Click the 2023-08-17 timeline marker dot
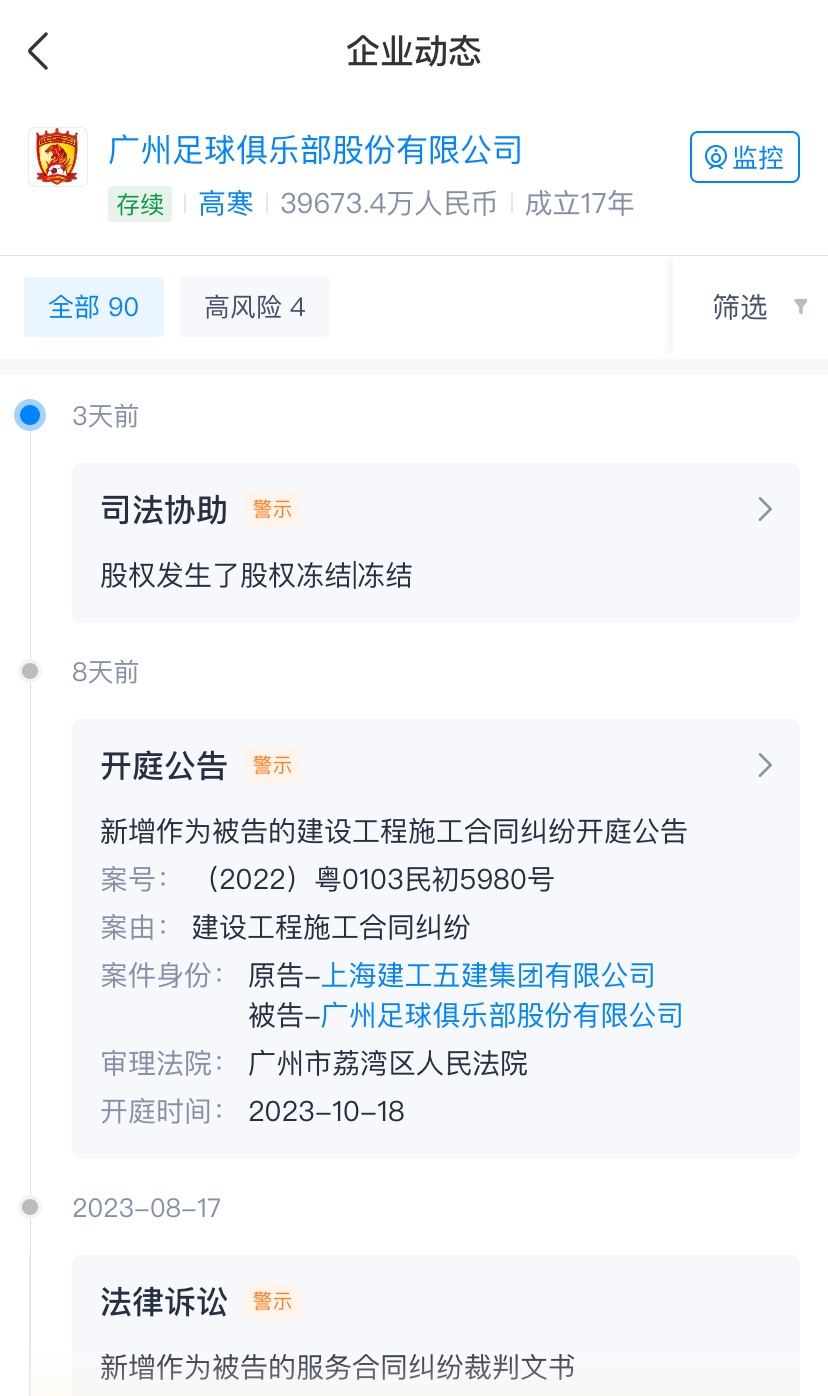The image size is (828, 1396). click(x=31, y=1208)
